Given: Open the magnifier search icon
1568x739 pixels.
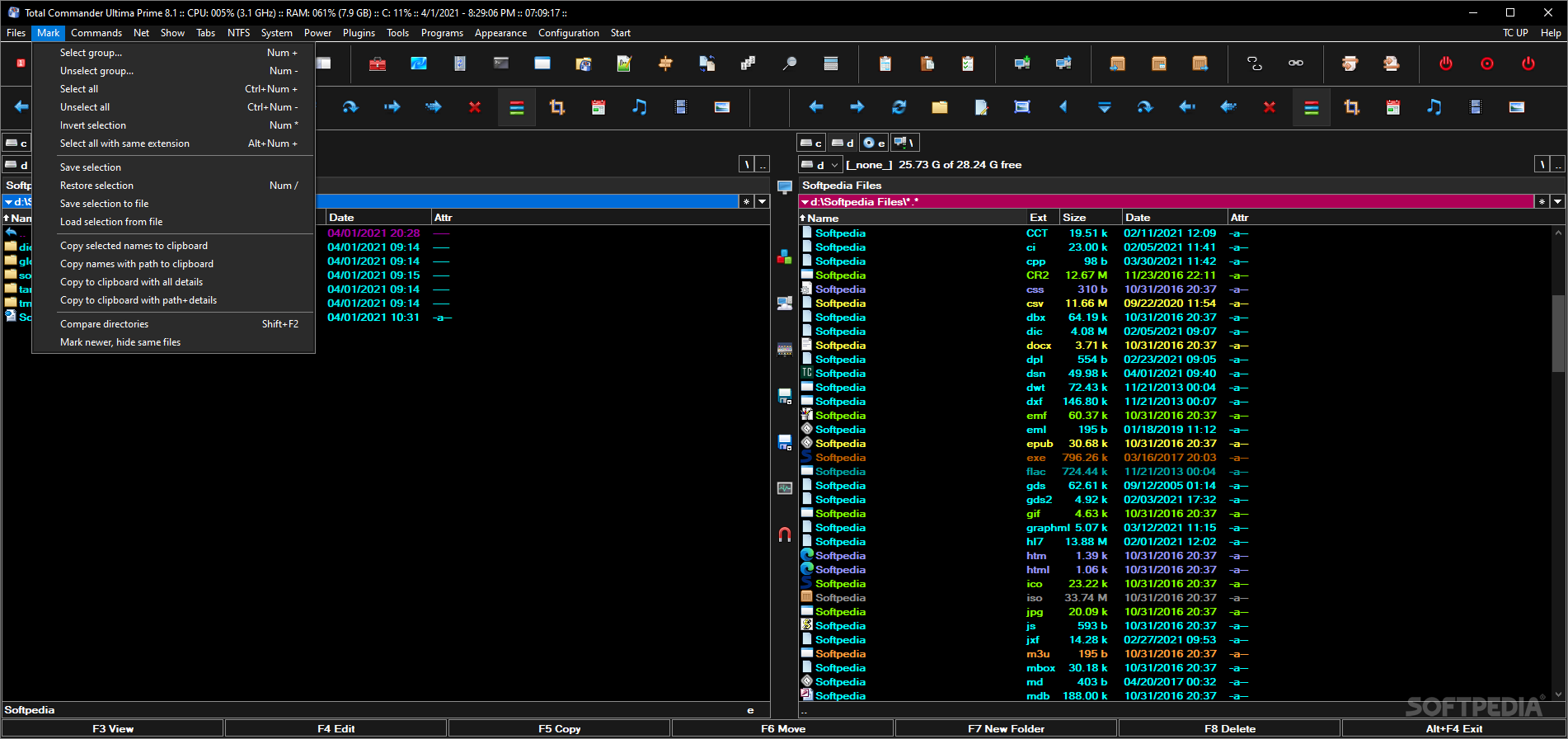Looking at the screenshot, I should coord(790,64).
